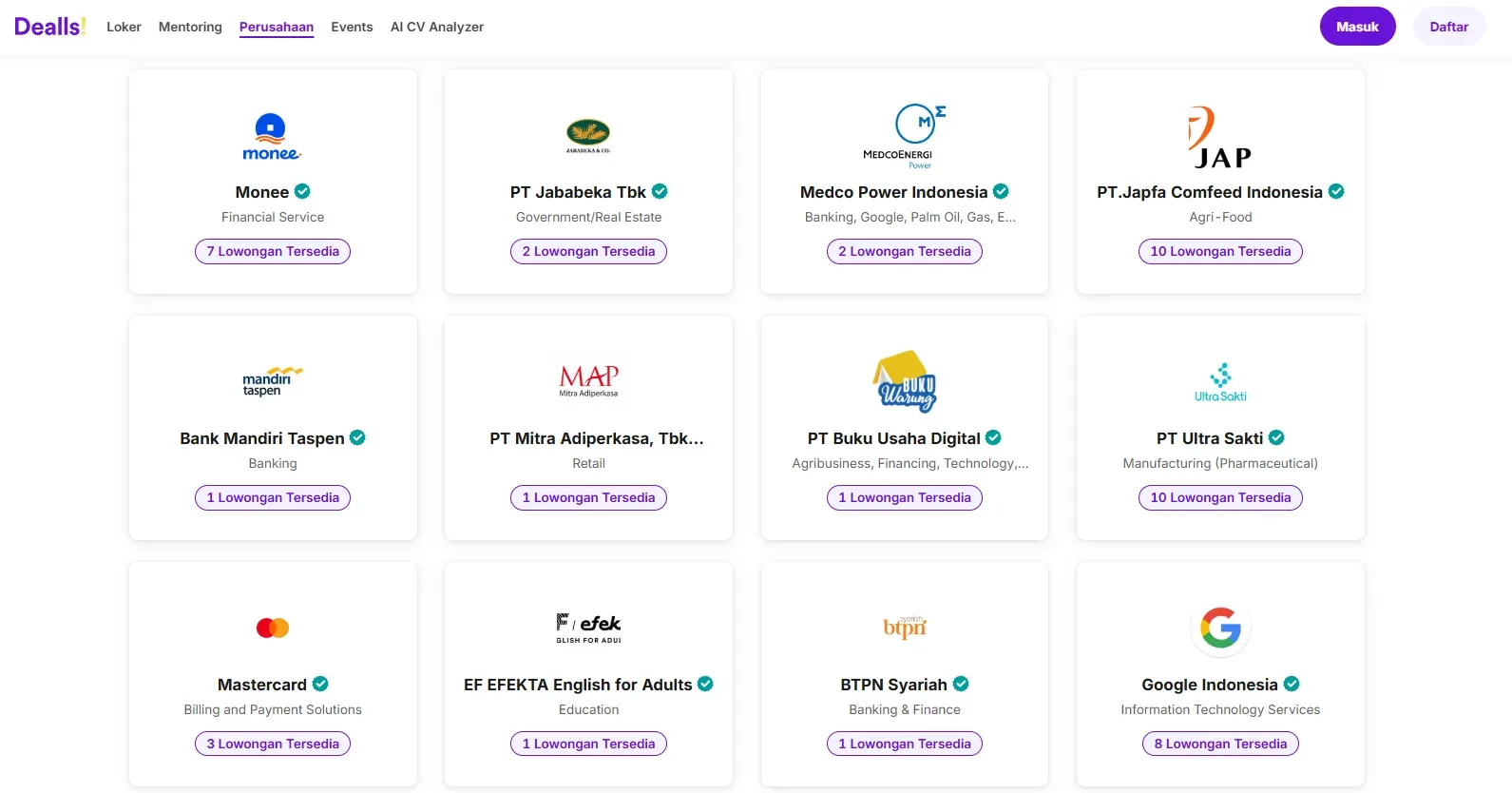Click the Dealls logo
1512x793 pixels.
coord(49,27)
